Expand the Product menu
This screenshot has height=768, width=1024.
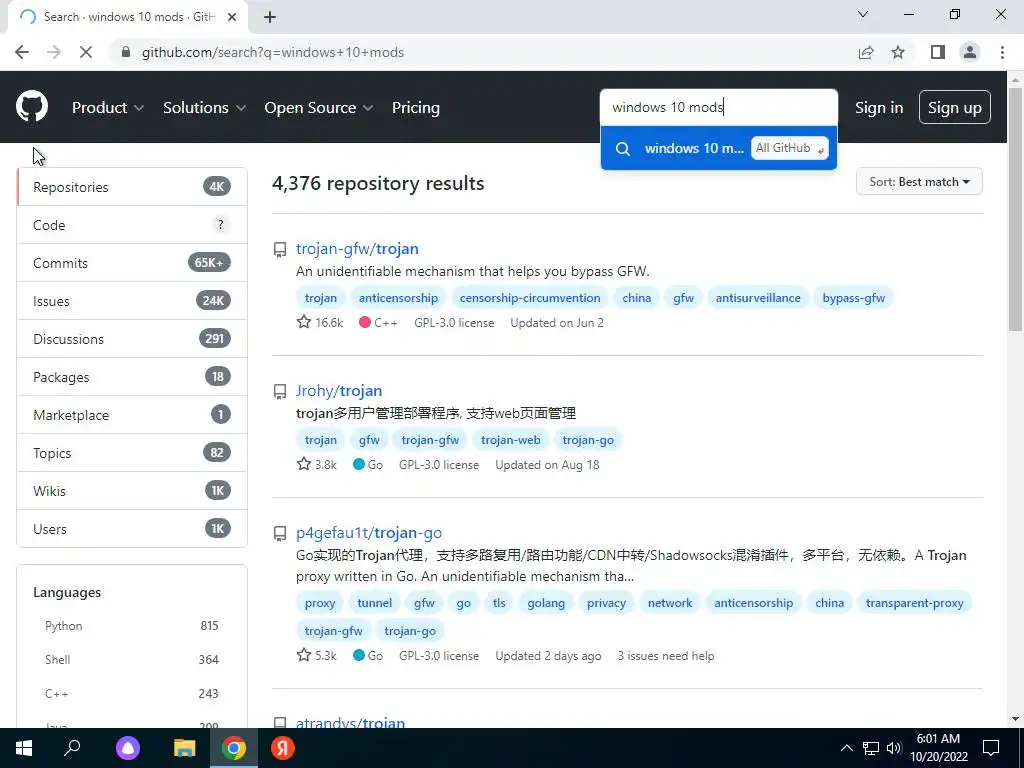(x=108, y=108)
